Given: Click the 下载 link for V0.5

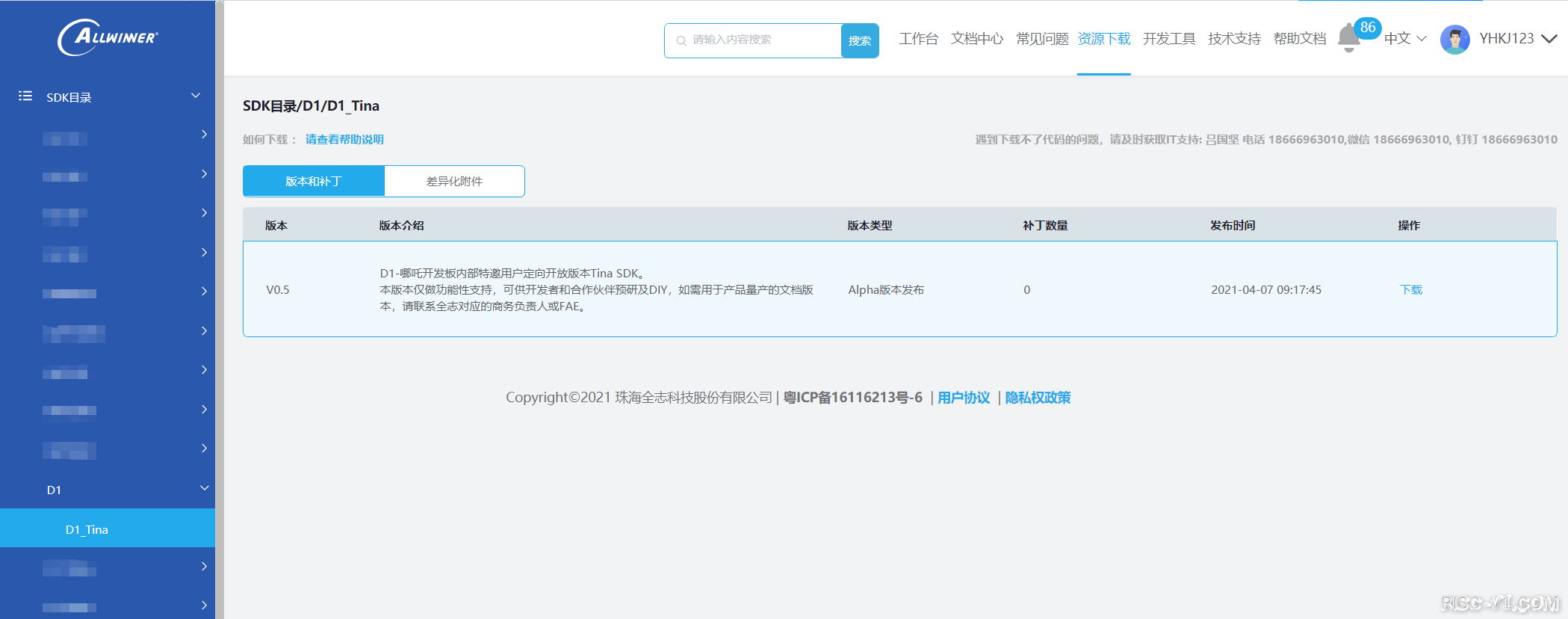Looking at the screenshot, I should coord(1410,289).
